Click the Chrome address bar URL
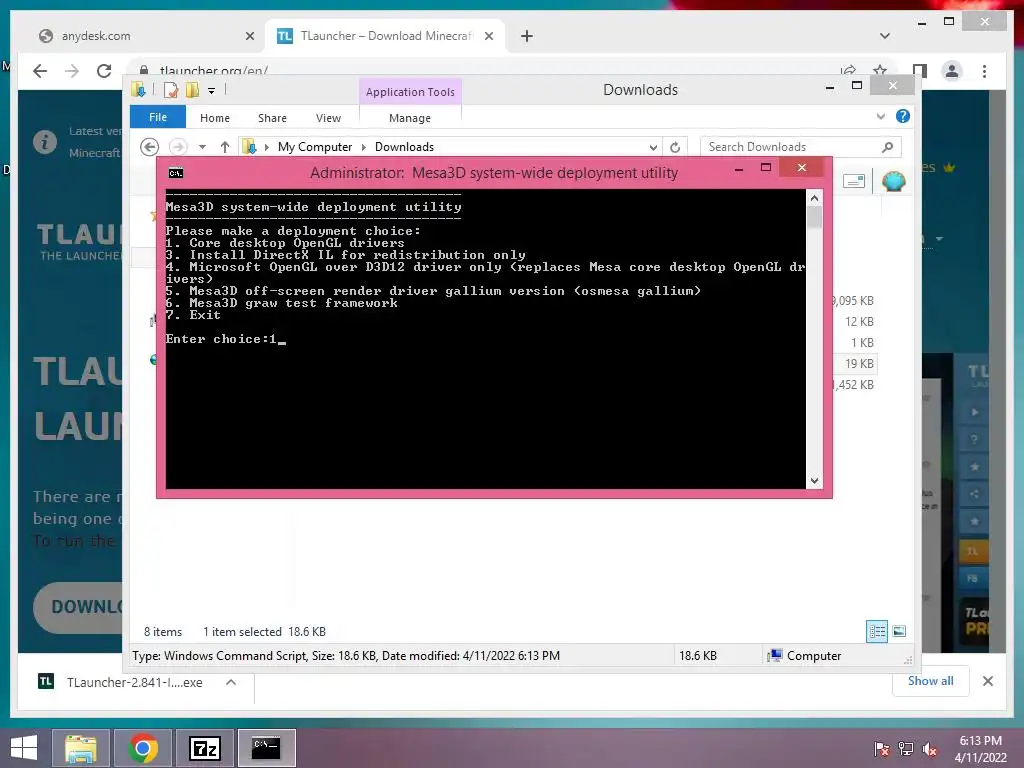Image resolution: width=1024 pixels, height=768 pixels. pos(214,71)
